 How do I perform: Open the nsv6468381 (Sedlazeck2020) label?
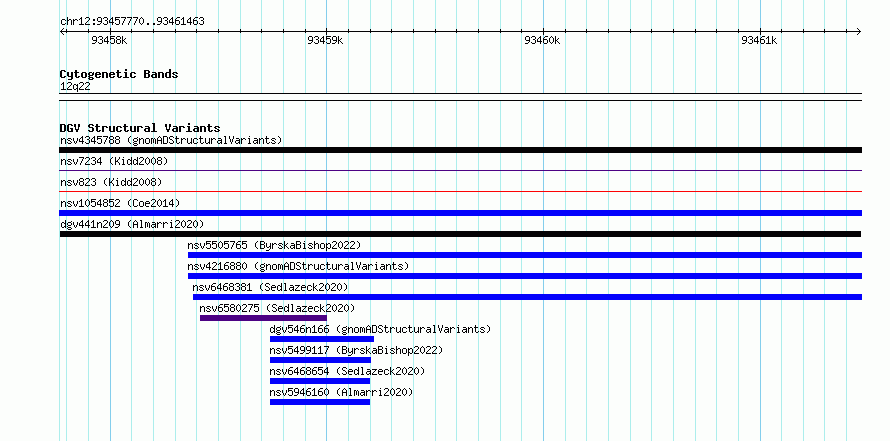pyautogui.click(x=270, y=287)
